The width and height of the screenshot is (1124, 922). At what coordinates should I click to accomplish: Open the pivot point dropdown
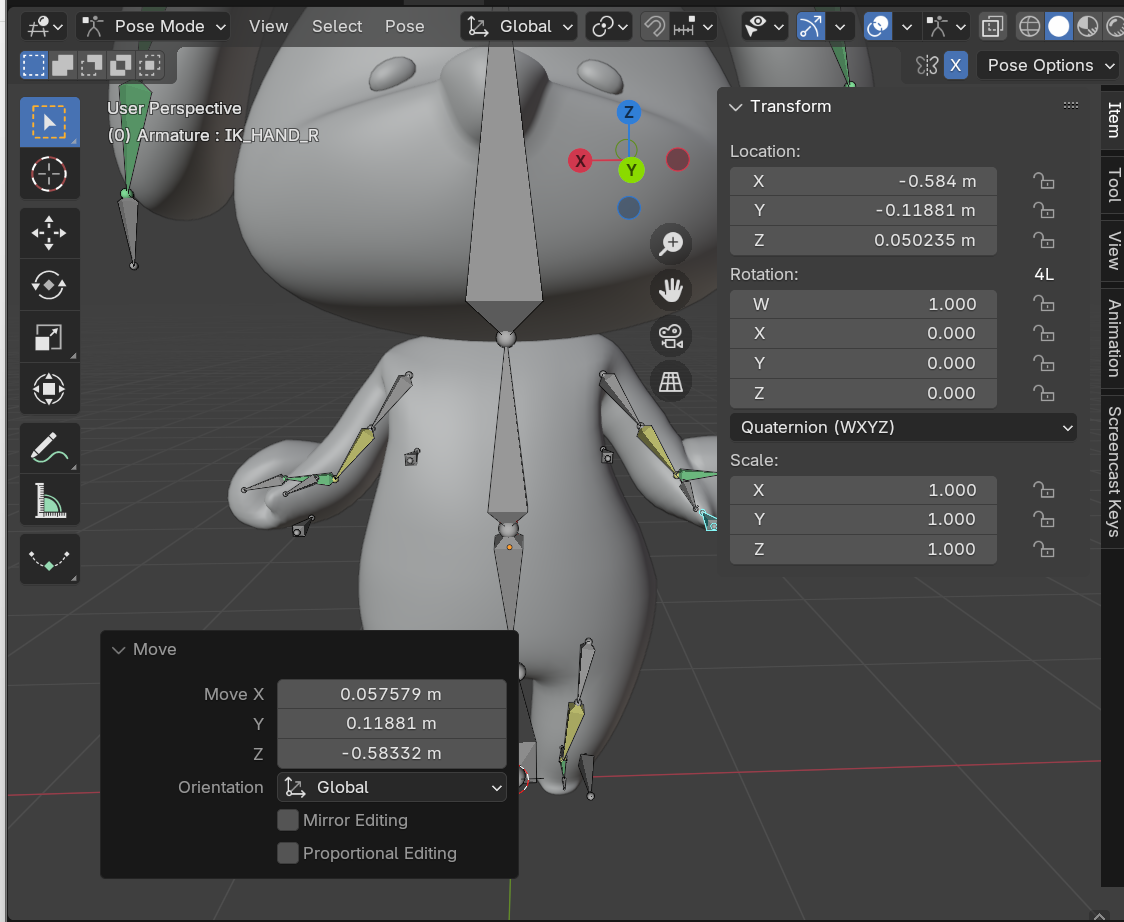609,27
